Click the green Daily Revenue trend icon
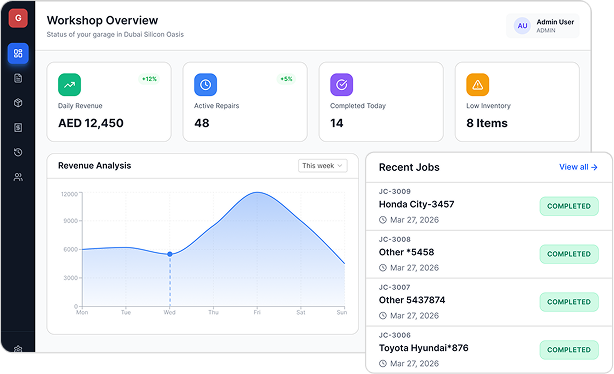 click(69, 85)
